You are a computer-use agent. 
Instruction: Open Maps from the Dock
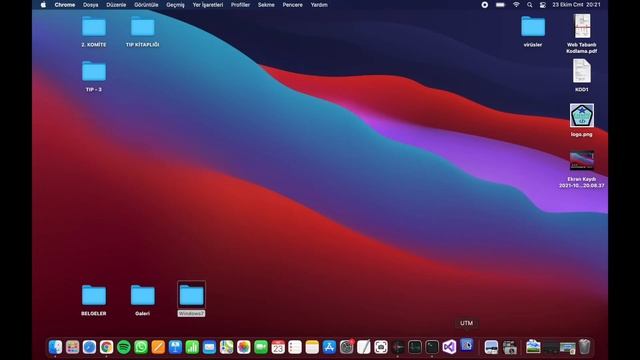[227, 347]
